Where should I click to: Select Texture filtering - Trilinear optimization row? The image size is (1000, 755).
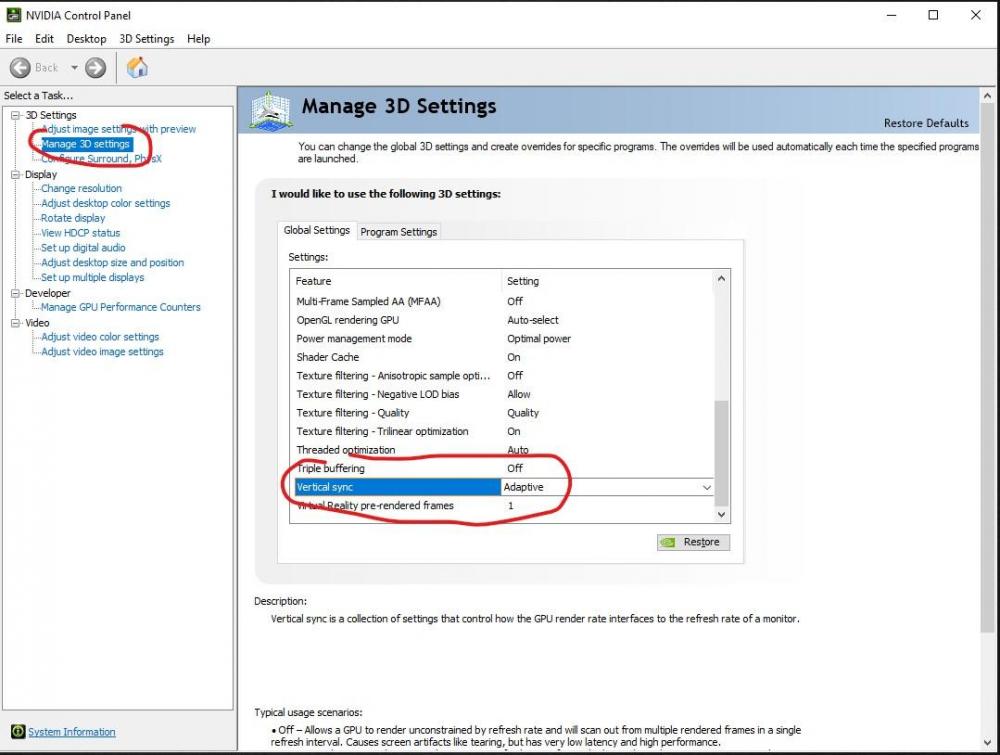pos(503,432)
